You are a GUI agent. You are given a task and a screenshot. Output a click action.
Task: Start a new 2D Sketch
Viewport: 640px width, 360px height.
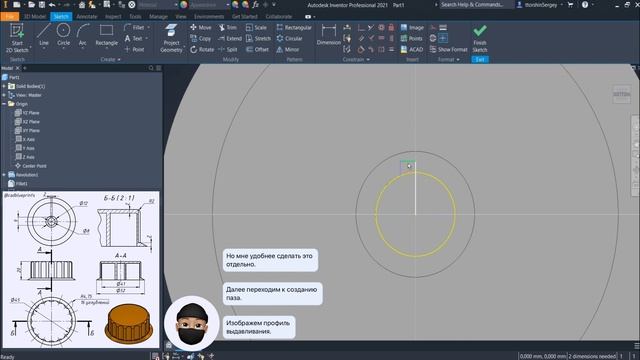coord(17,38)
